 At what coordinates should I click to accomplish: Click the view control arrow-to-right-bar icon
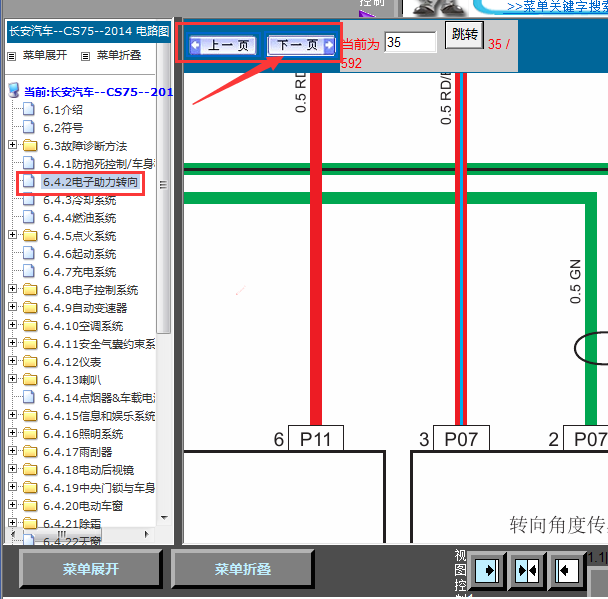(x=487, y=571)
